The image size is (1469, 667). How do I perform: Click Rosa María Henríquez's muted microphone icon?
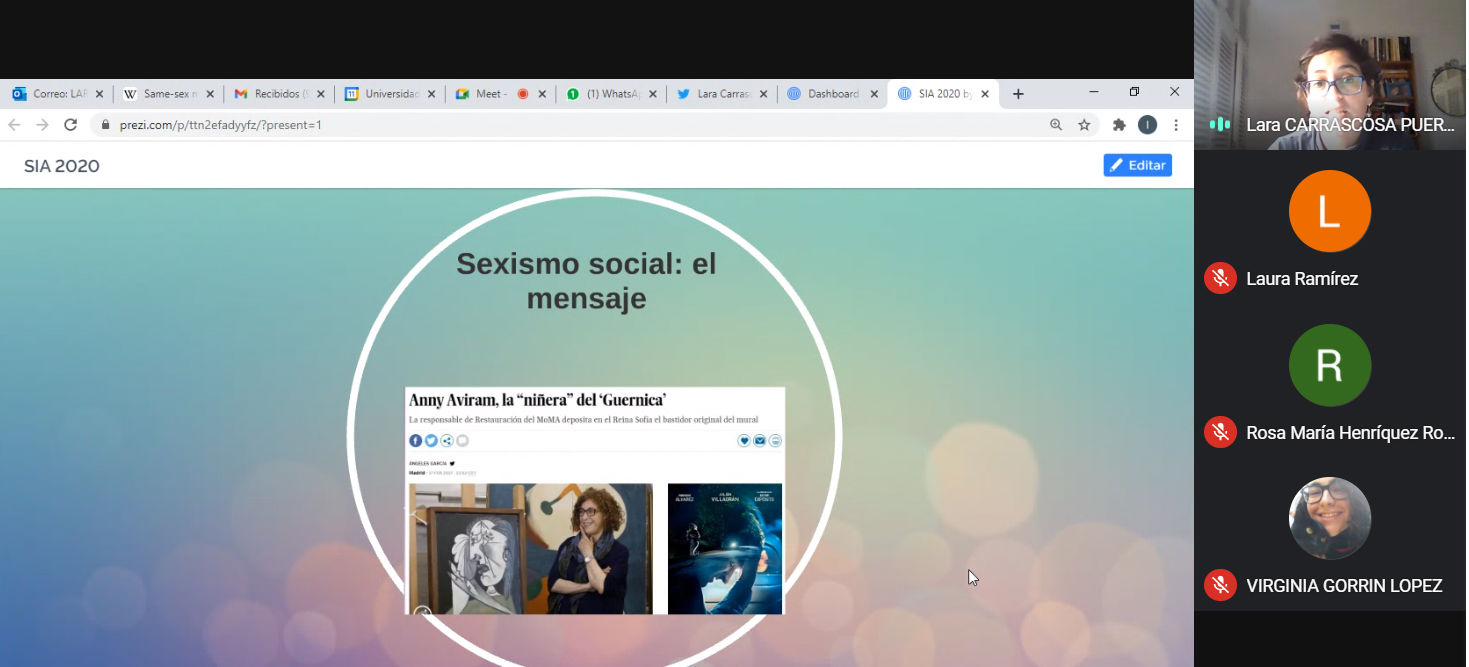click(x=1219, y=432)
